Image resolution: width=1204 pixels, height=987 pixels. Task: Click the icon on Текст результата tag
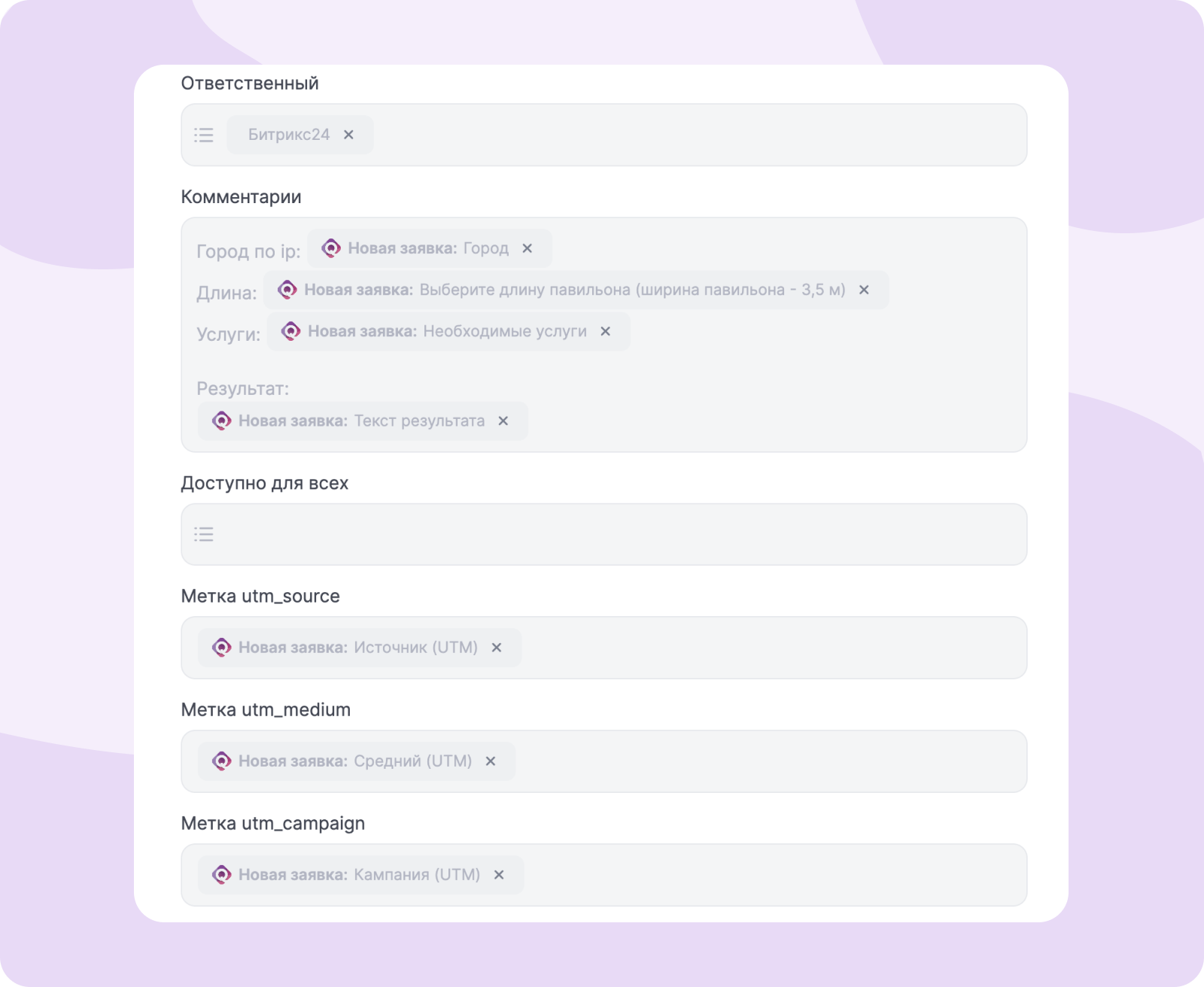click(x=221, y=421)
